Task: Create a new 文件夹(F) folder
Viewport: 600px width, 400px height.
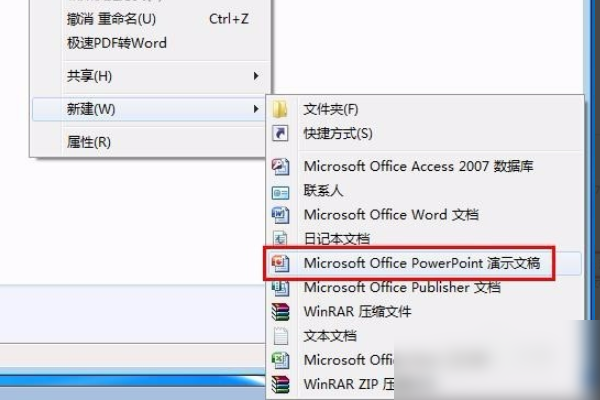Action: click(425, 109)
